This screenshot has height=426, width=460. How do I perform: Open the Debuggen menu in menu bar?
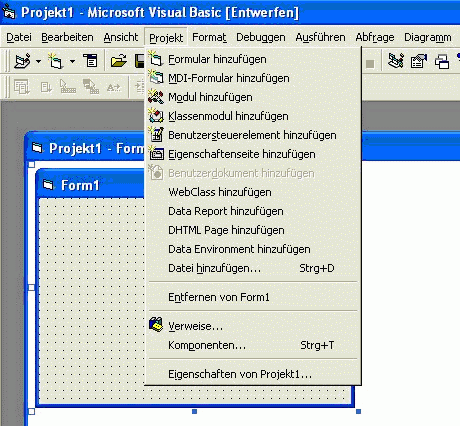[x=261, y=37]
